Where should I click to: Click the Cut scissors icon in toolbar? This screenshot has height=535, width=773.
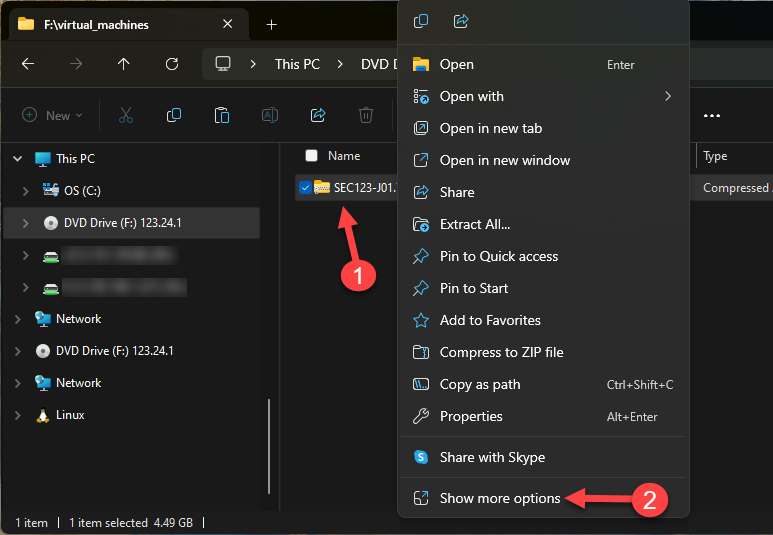tap(126, 115)
